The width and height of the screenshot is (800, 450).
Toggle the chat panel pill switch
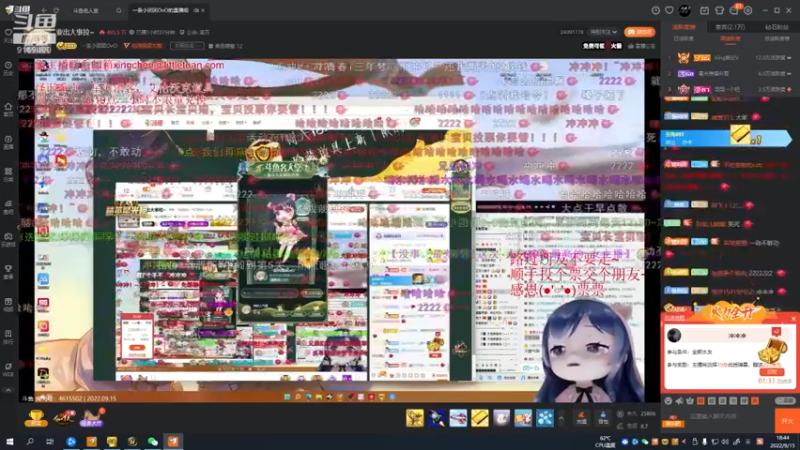coord(785,401)
